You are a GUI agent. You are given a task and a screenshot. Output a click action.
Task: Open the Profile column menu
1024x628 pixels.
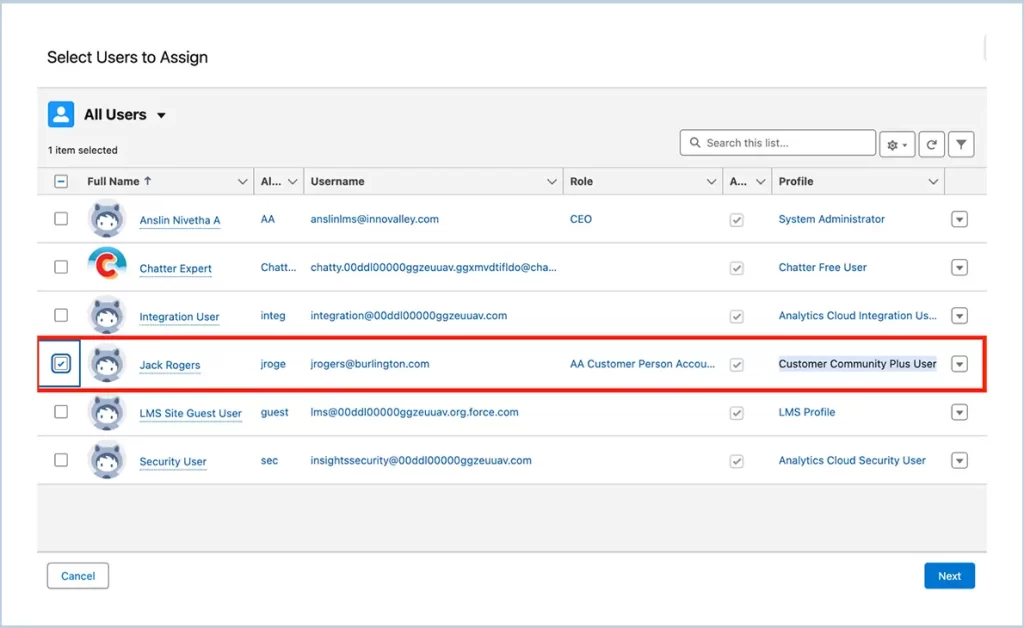[933, 181]
